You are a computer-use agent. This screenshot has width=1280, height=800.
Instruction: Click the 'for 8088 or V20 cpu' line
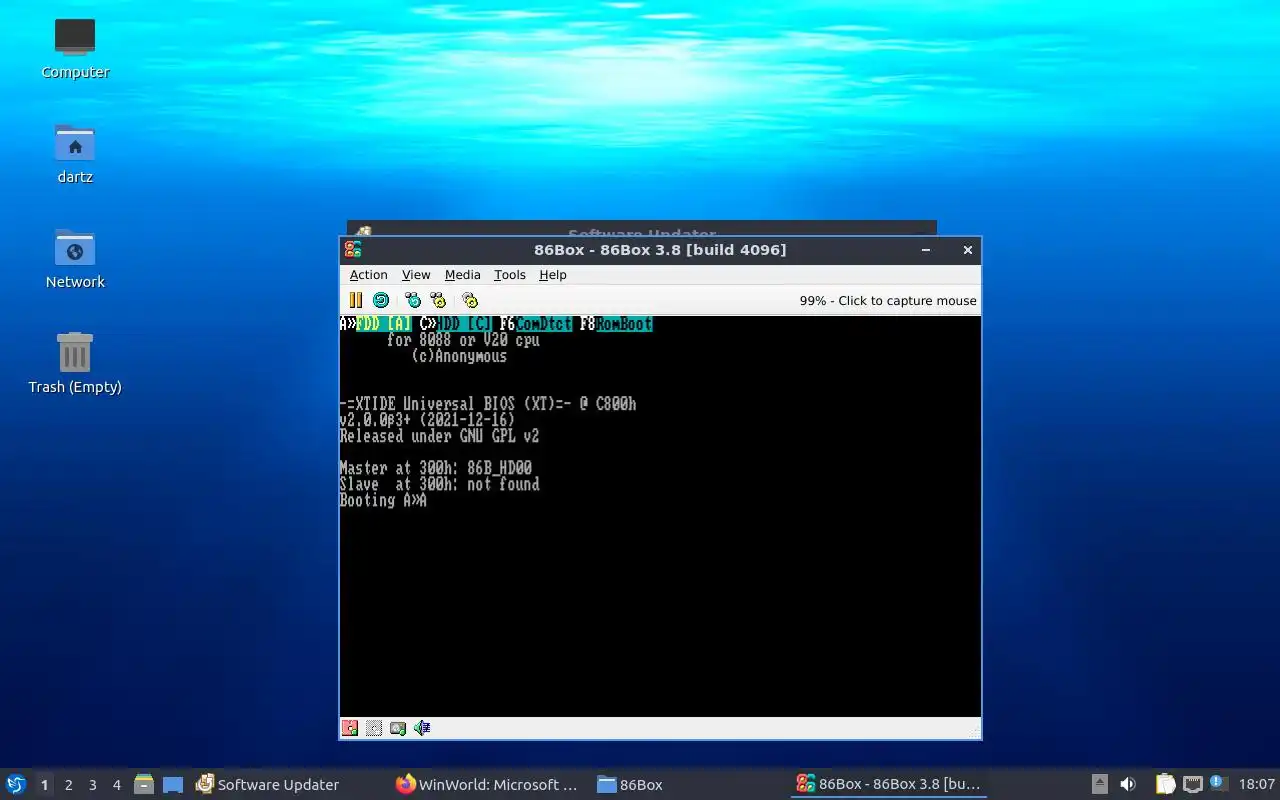464,340
